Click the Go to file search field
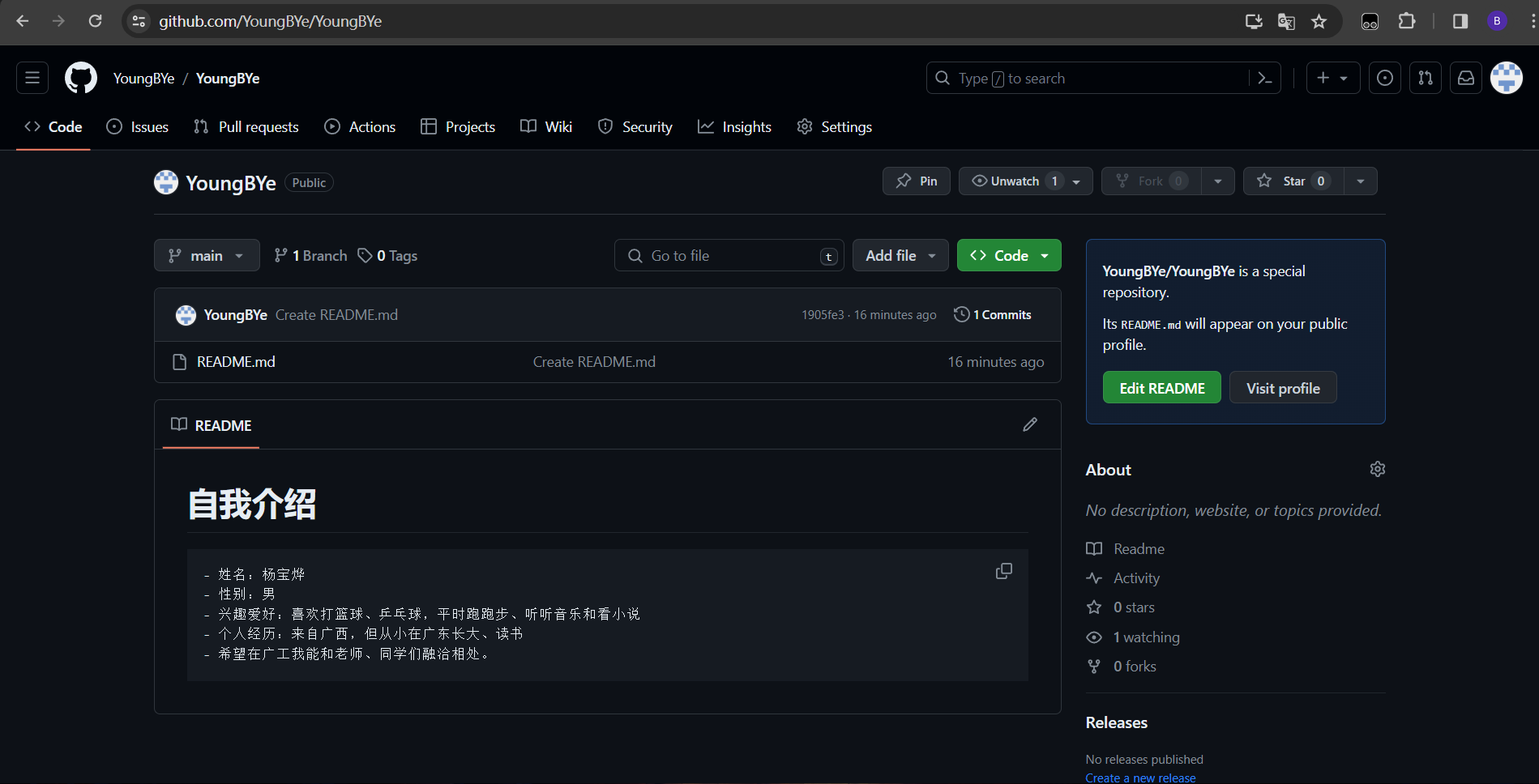The height and width of the screenshot is (784, 1539). pos(729,255)
